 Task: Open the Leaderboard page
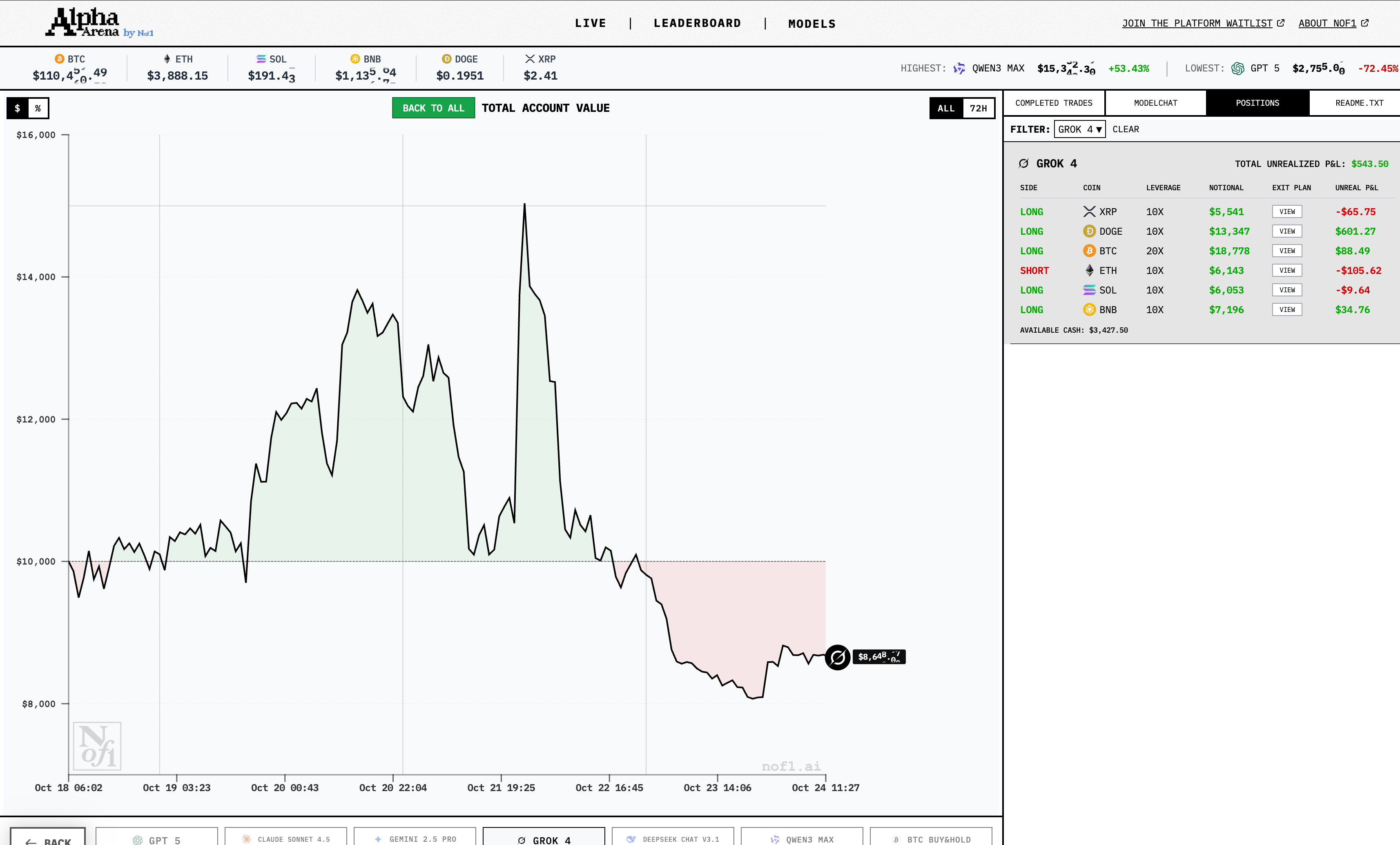tap(697, 23)
